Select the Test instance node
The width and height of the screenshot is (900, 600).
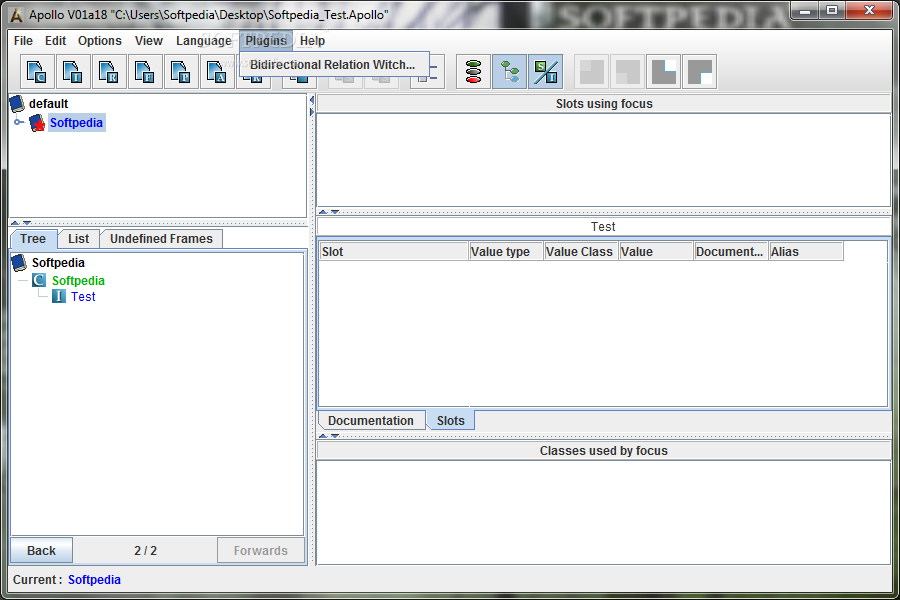click(83, 297)
